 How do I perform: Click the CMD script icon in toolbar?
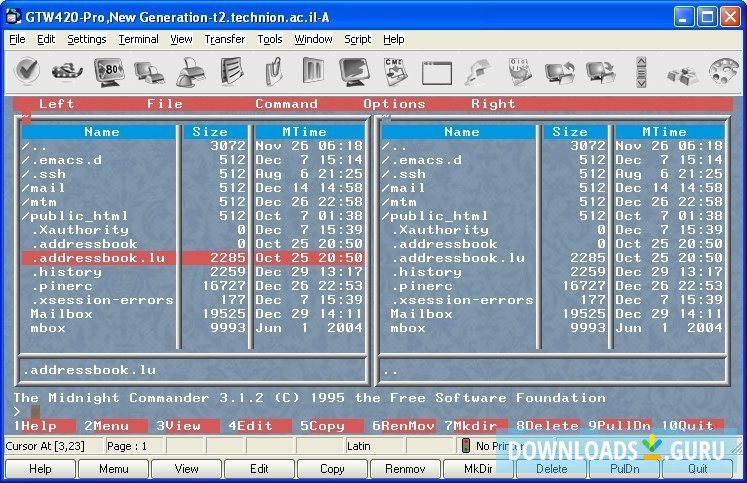(x=396, y=72)
